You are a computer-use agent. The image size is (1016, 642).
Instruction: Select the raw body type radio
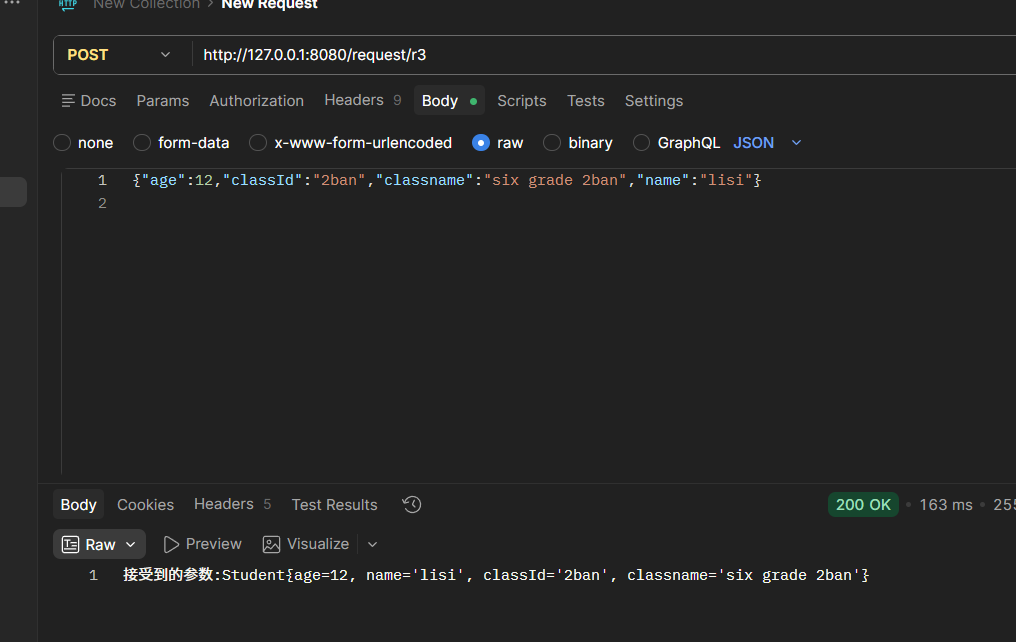[481, 143]
